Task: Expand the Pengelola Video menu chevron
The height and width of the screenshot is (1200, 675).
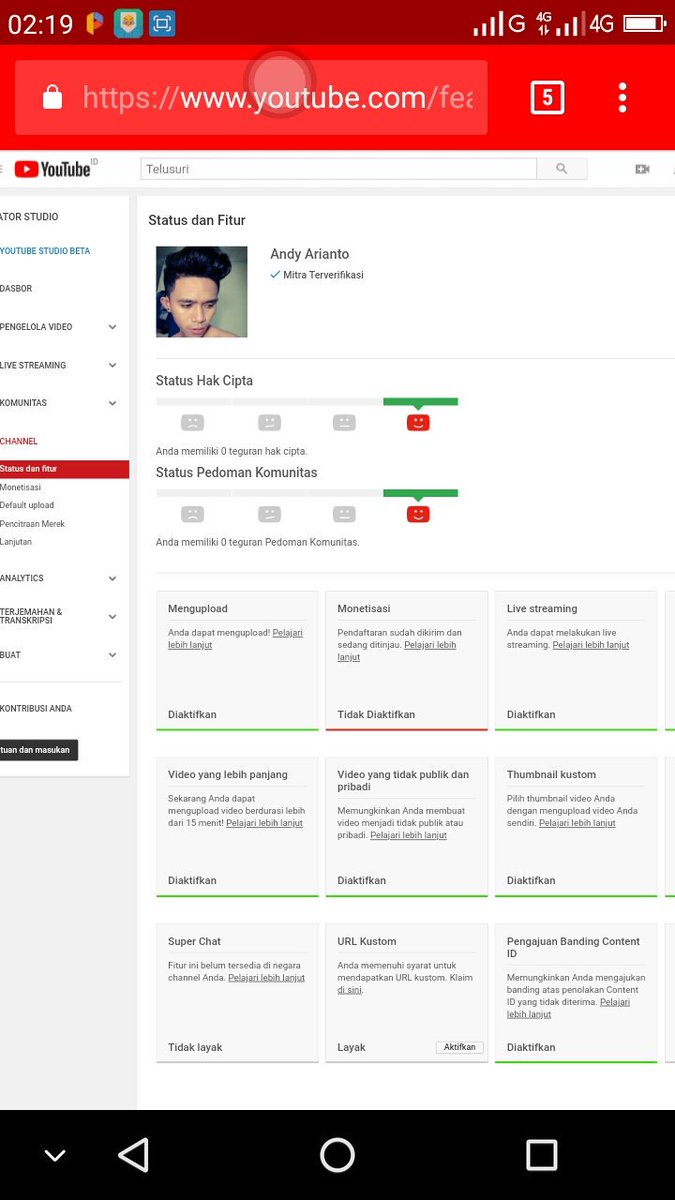Action: pyautogui.click(x=112, y=327)
